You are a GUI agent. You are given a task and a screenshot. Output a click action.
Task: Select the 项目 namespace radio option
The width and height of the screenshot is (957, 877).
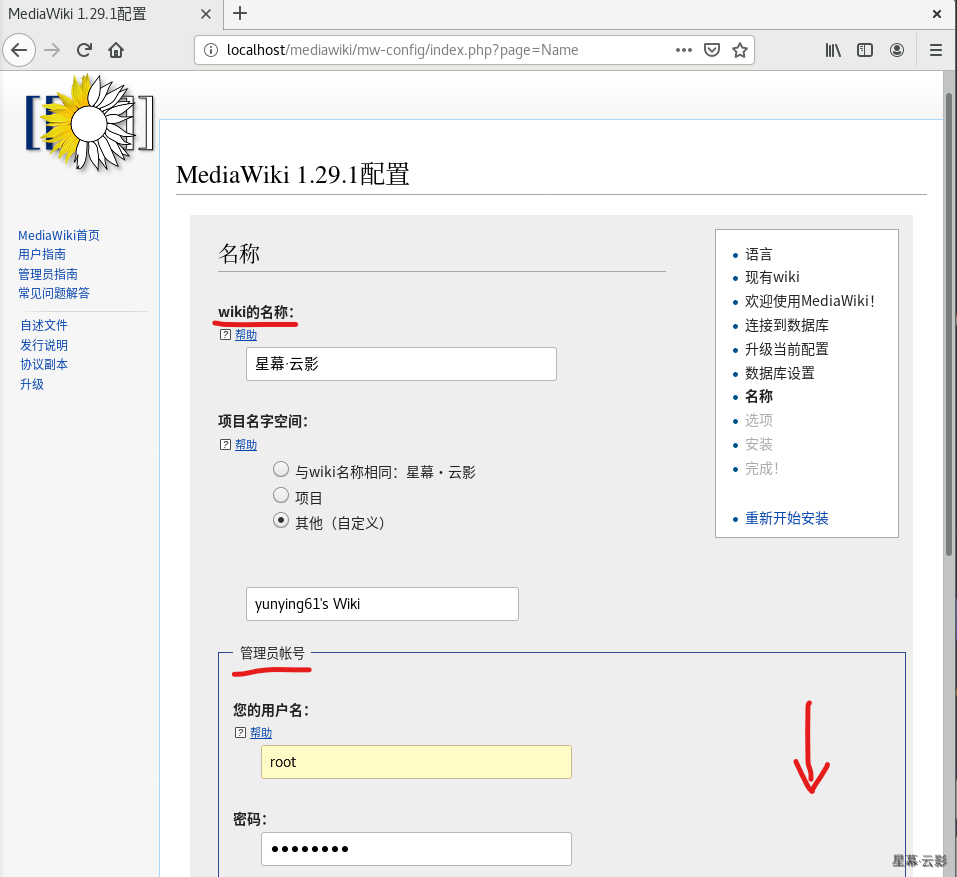click(281, 495)
